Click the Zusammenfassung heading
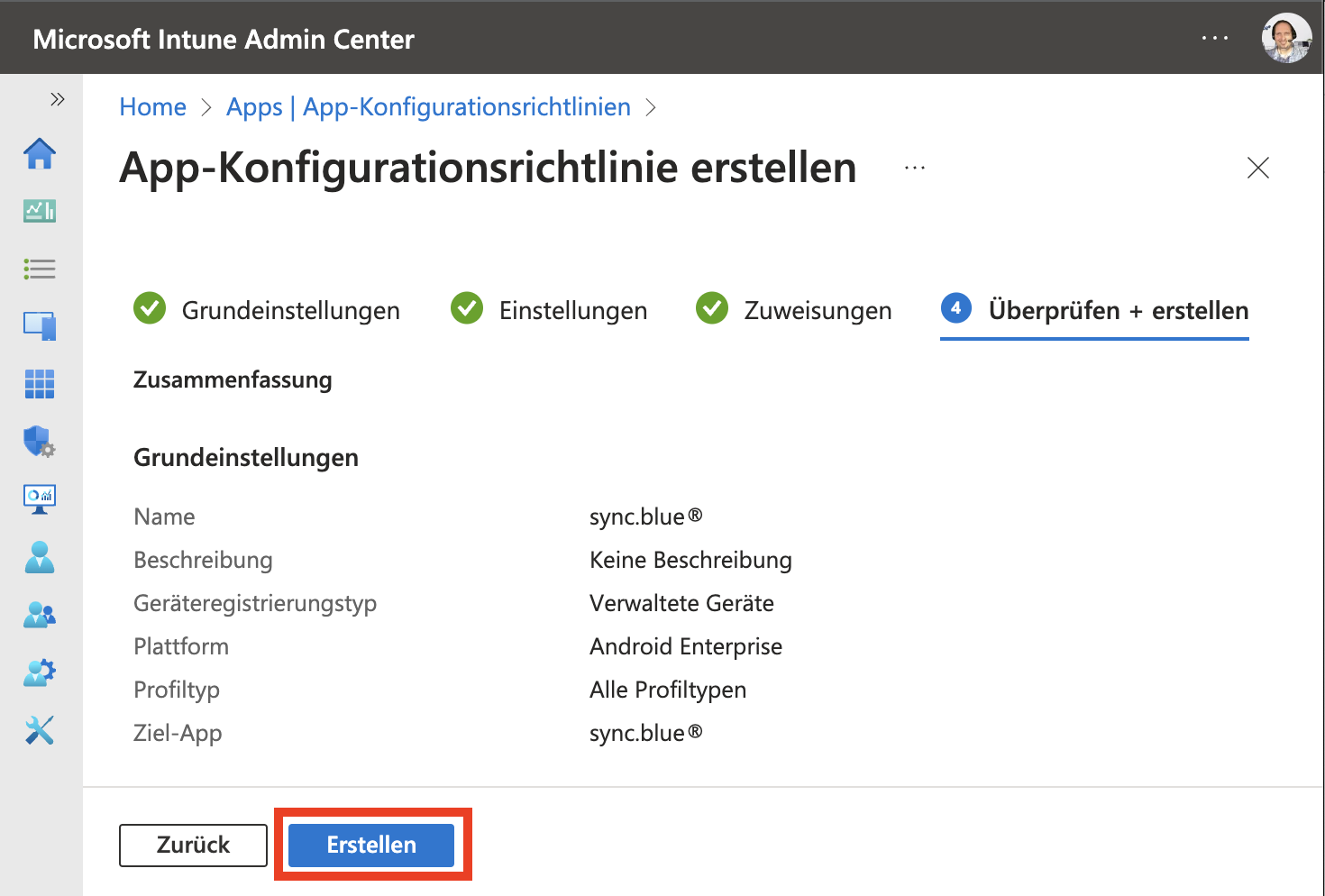Viewport: 1325px width, 896px height. (x=233, y=379)
